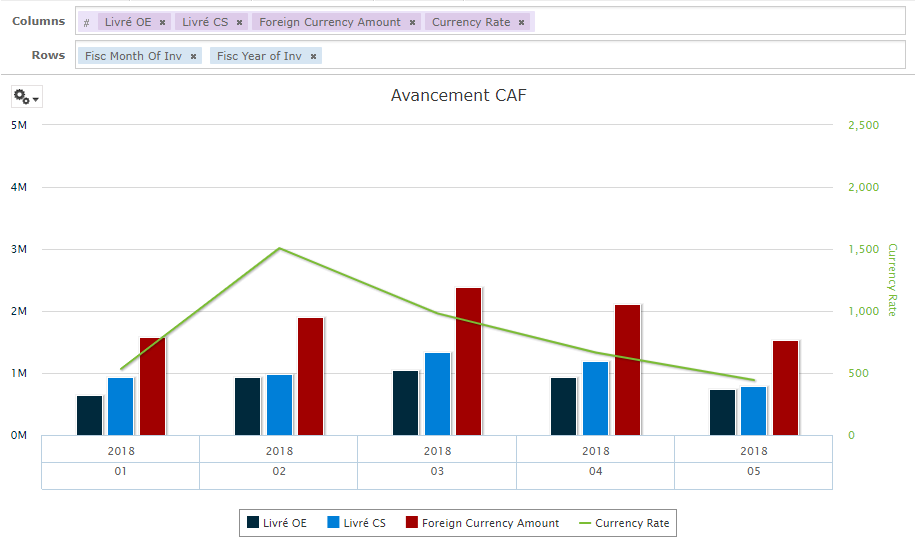Remove Livré CS from Columns
This screenshot has width=915, height=542.
pyautogui.click(x=239, y=23)
